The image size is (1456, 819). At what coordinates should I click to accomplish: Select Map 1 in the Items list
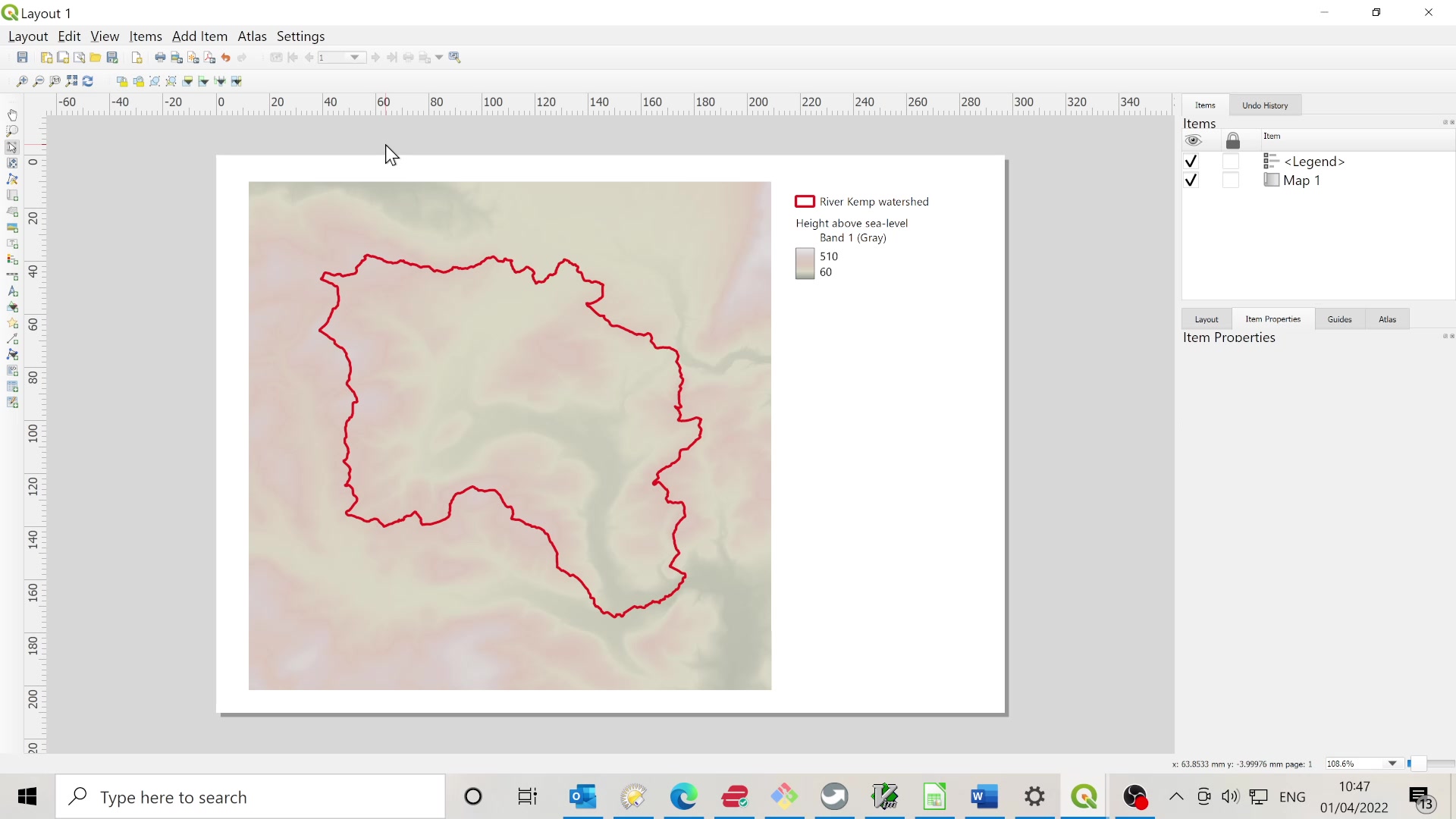1301,180
